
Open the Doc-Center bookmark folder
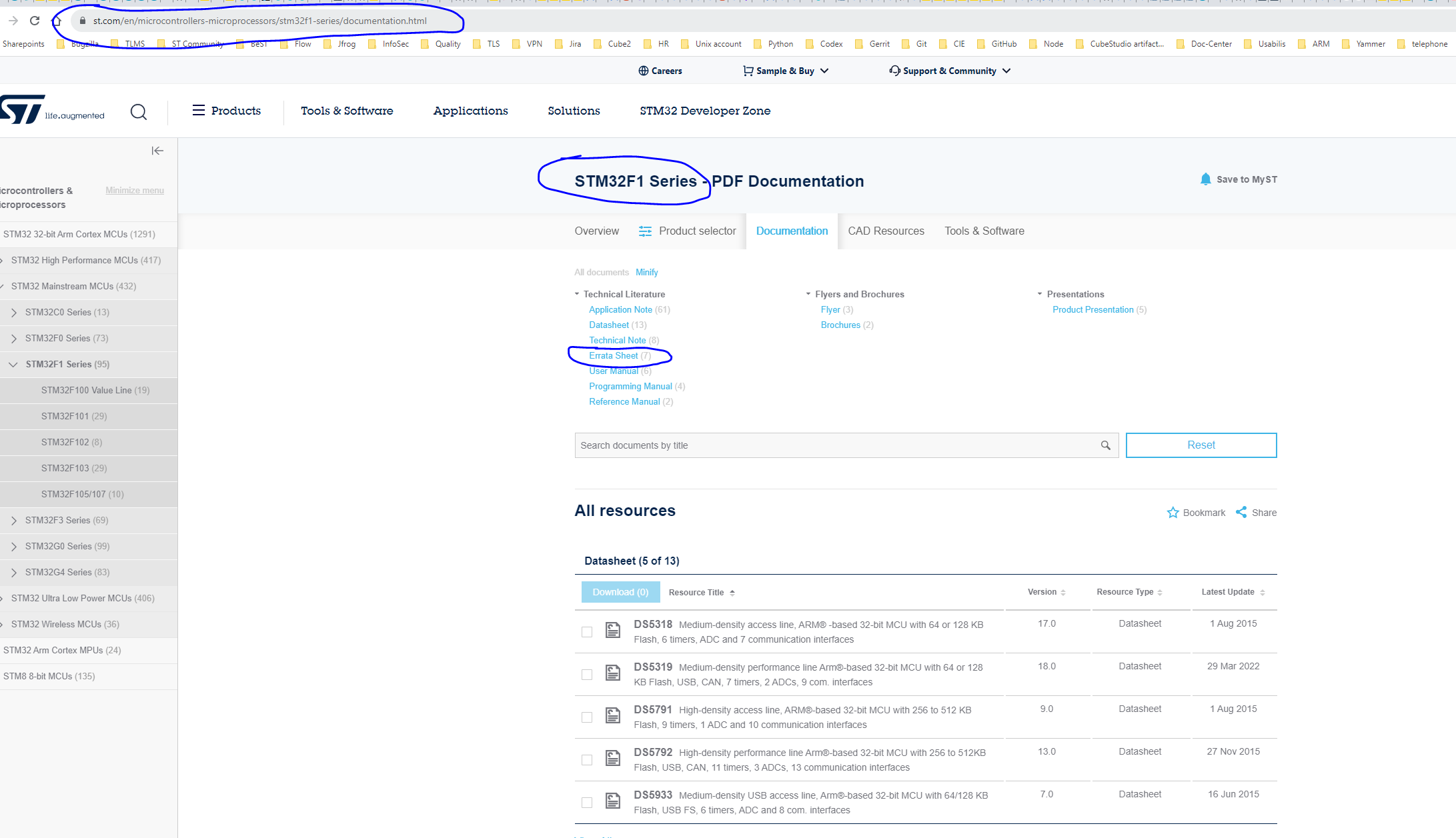[x=1204, y=44]
